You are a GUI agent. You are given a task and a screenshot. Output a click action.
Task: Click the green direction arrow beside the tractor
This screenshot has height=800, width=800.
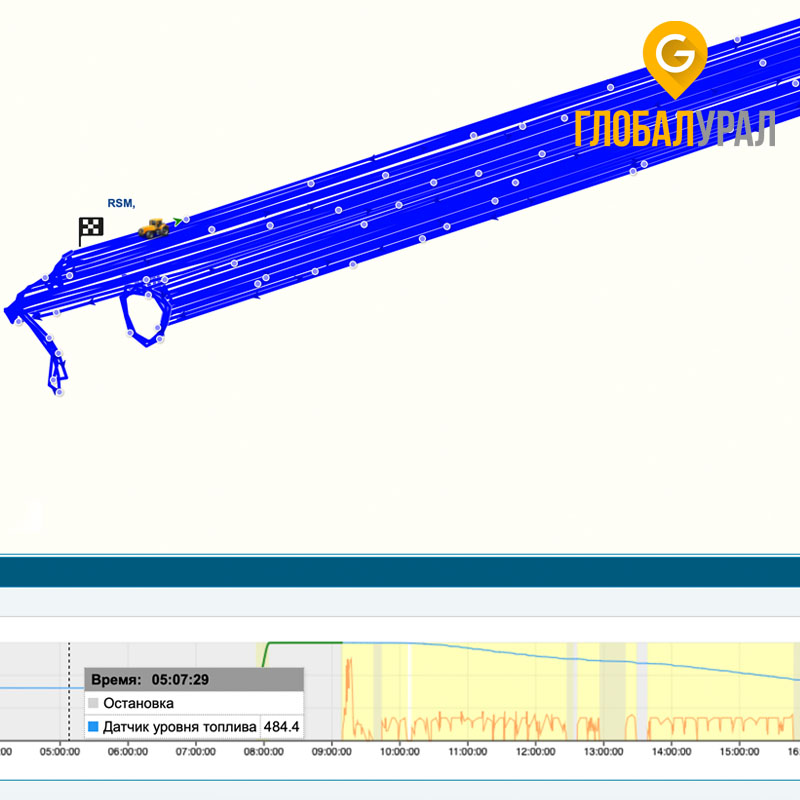[x=177, y=221]
